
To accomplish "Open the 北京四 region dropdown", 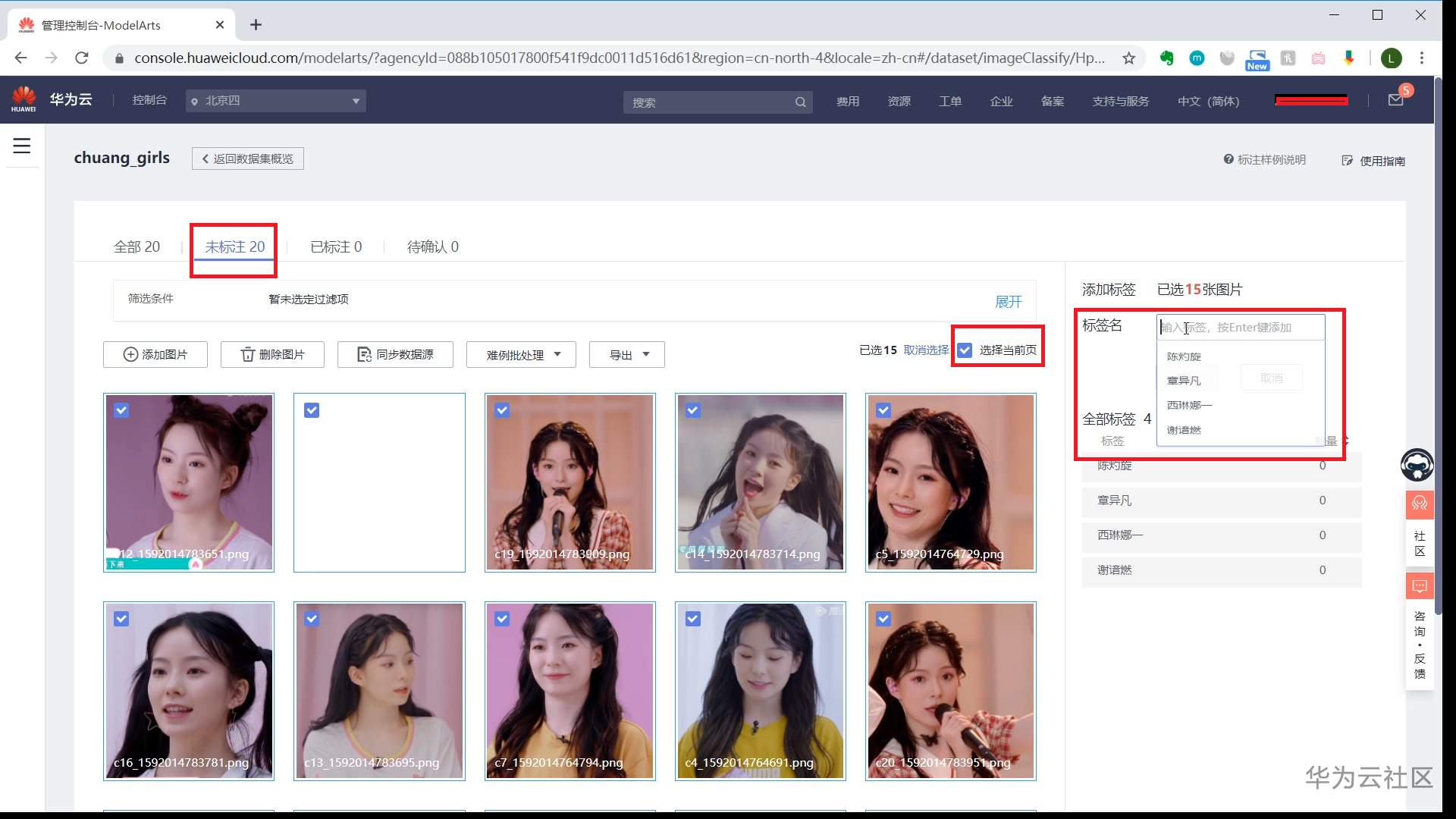I will (x=275, y=101).
